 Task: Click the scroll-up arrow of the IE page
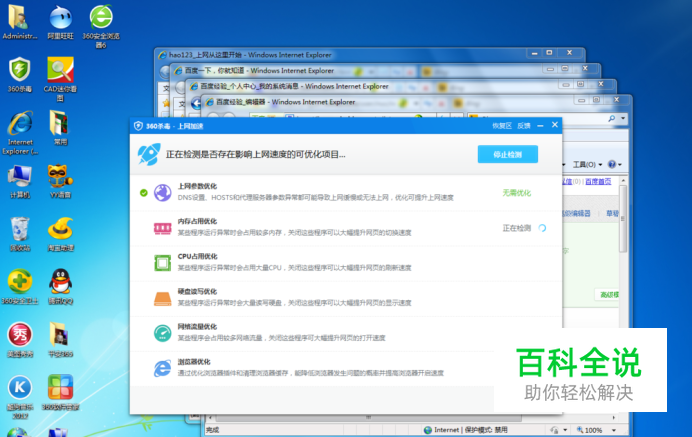coord(623,181)
